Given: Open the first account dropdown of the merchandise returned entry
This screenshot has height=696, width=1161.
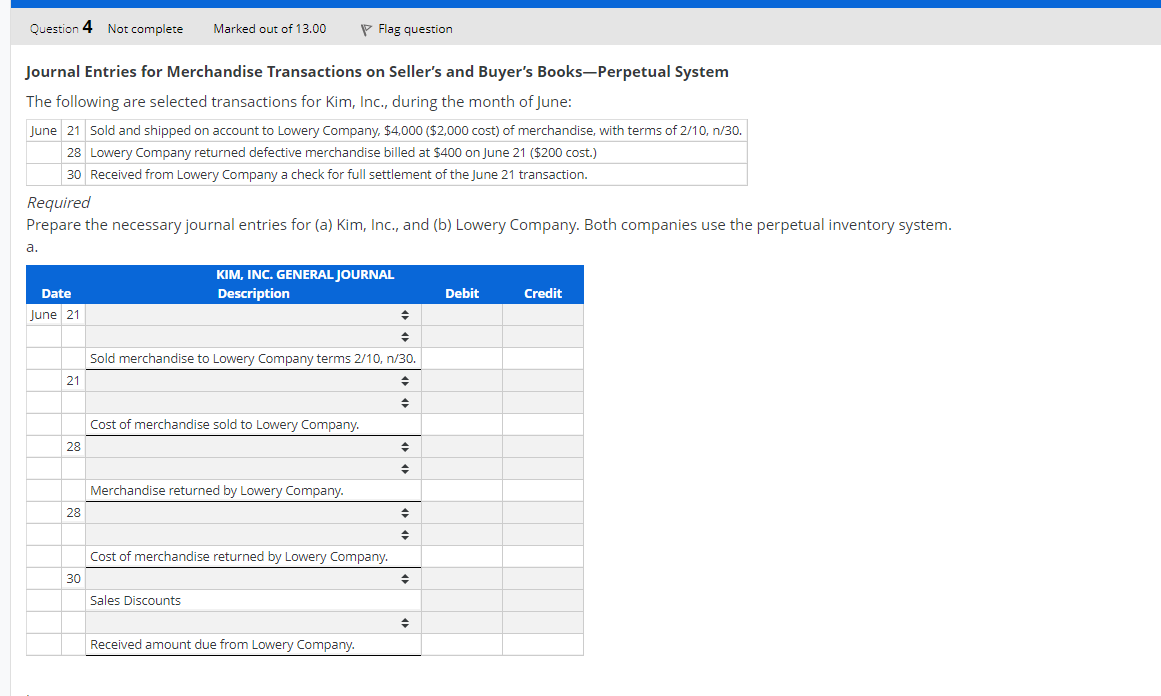Looking at the screenshot, I should 253,446.
